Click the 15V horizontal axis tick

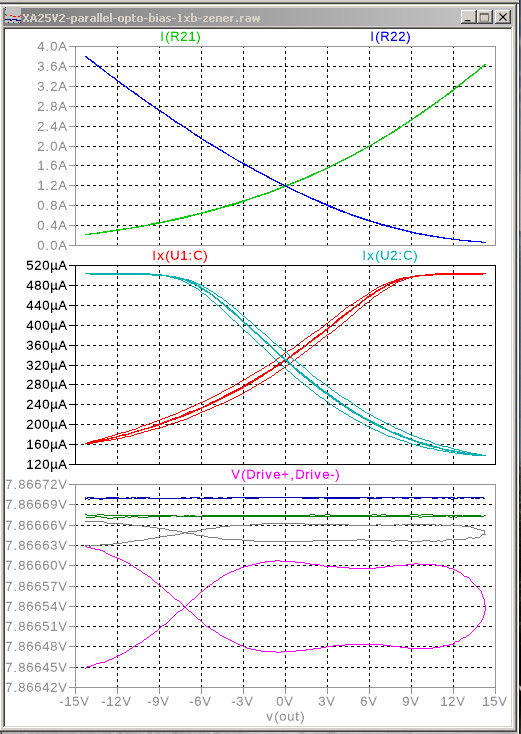click(x=495, y=701)
